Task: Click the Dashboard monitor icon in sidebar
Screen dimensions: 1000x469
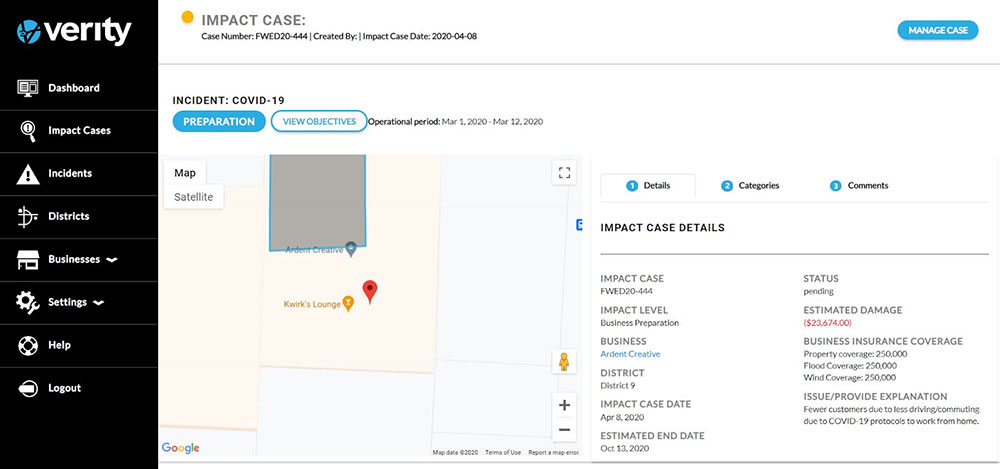Action: pos(28,88)
